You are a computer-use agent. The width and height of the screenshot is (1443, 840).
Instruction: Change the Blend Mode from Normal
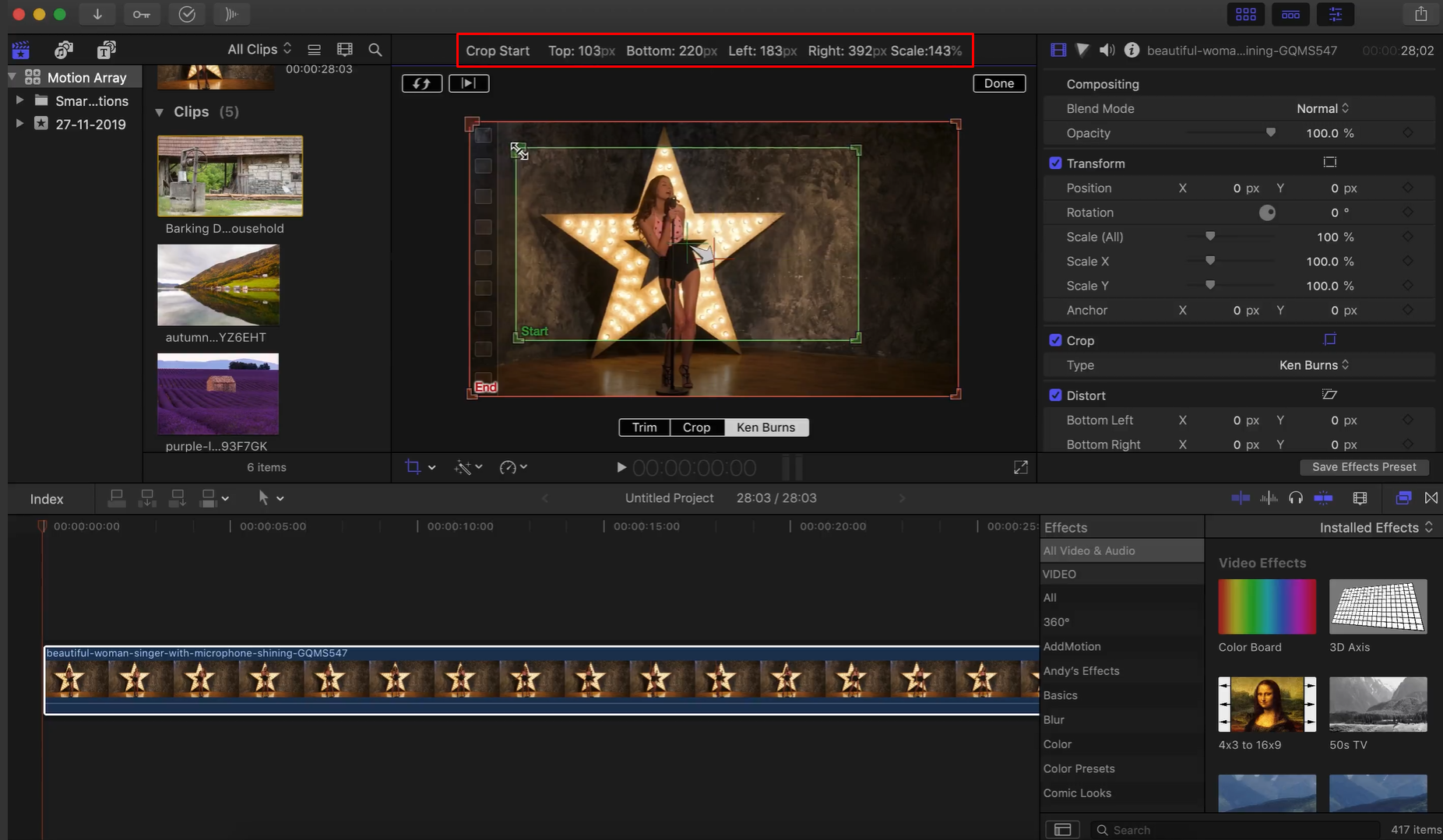pos(1322,108)
